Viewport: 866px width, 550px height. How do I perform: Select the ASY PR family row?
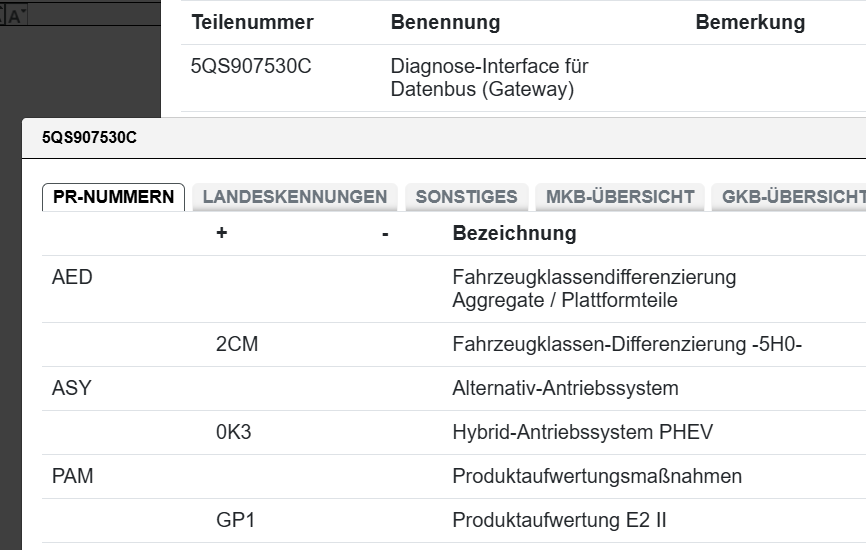71,388
